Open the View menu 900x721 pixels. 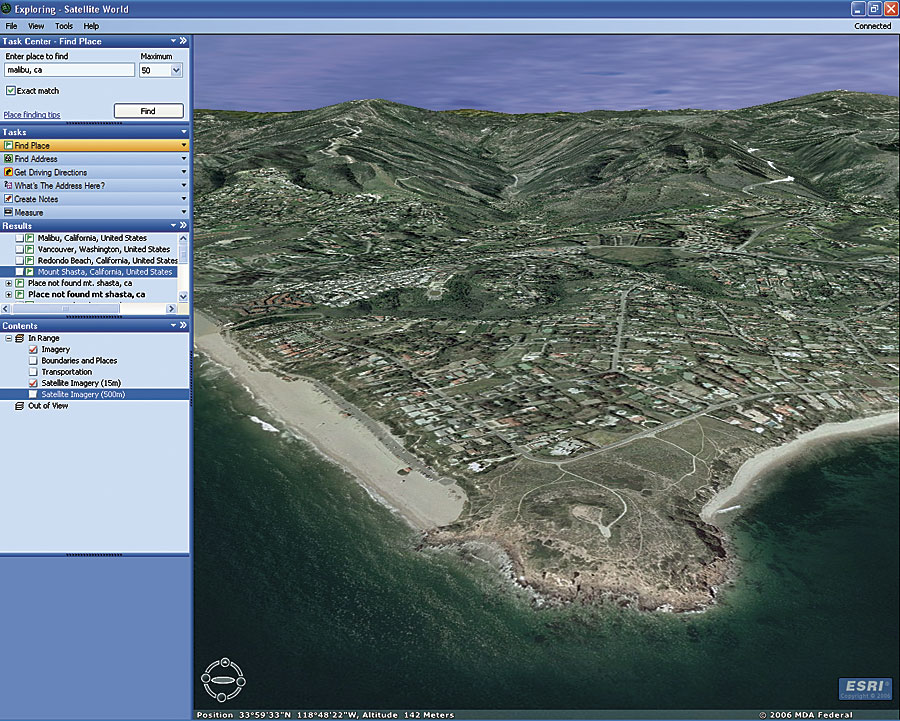(36, 26)
